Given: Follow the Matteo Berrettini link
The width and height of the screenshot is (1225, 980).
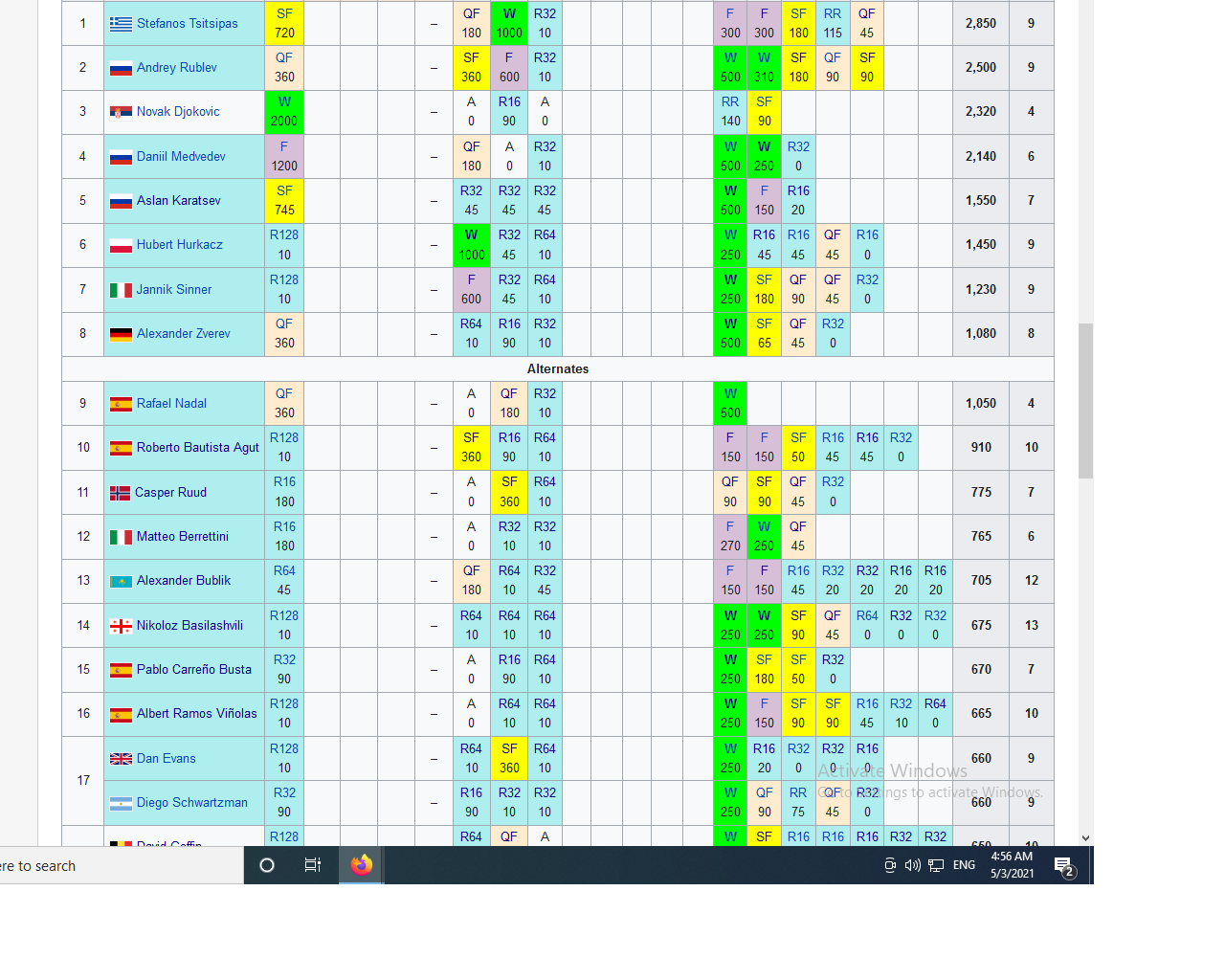Looking at the screenshot, I should tap(183, 537).
